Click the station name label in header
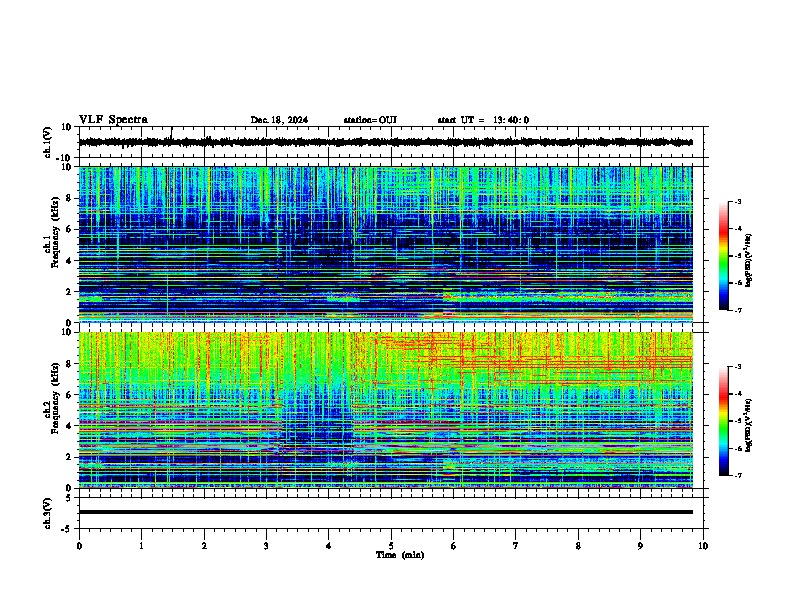This screenshot has height=612, width=792. tap(370, 120)
